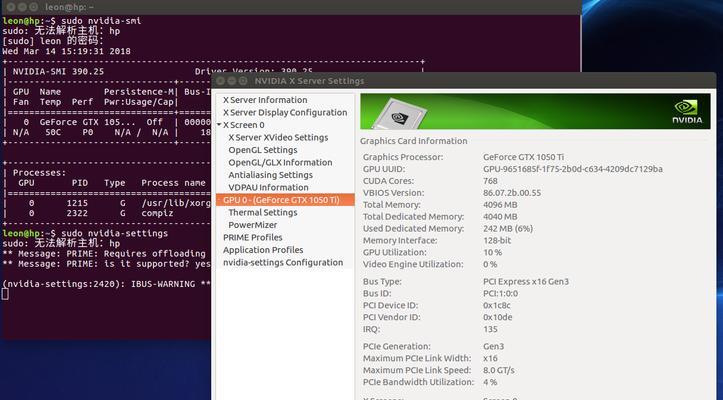Click the terminal cursor prompt box

click(x=5, y=294)
